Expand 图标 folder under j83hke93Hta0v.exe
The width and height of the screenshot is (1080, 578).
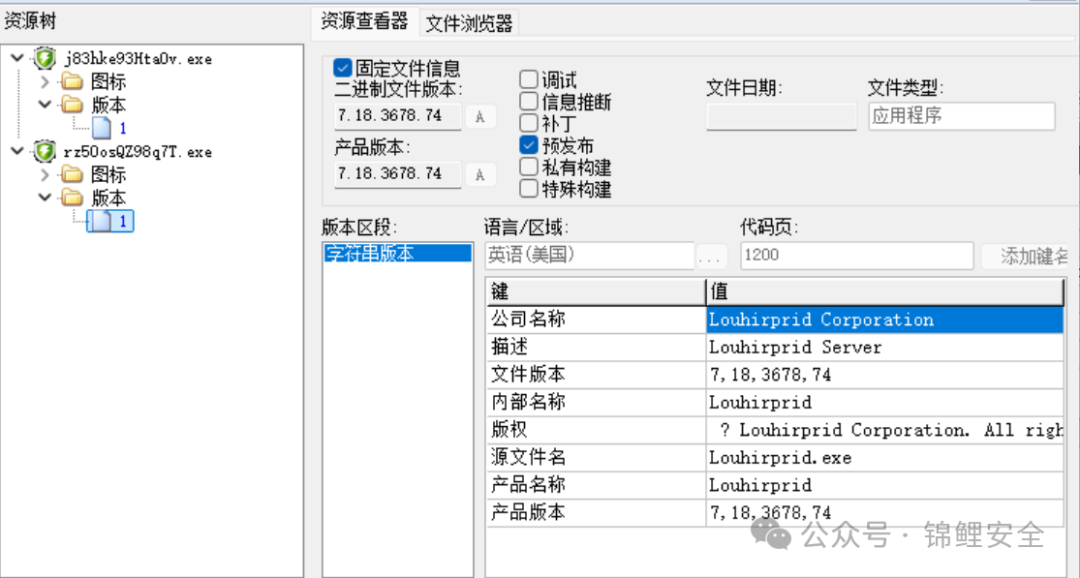45,82
